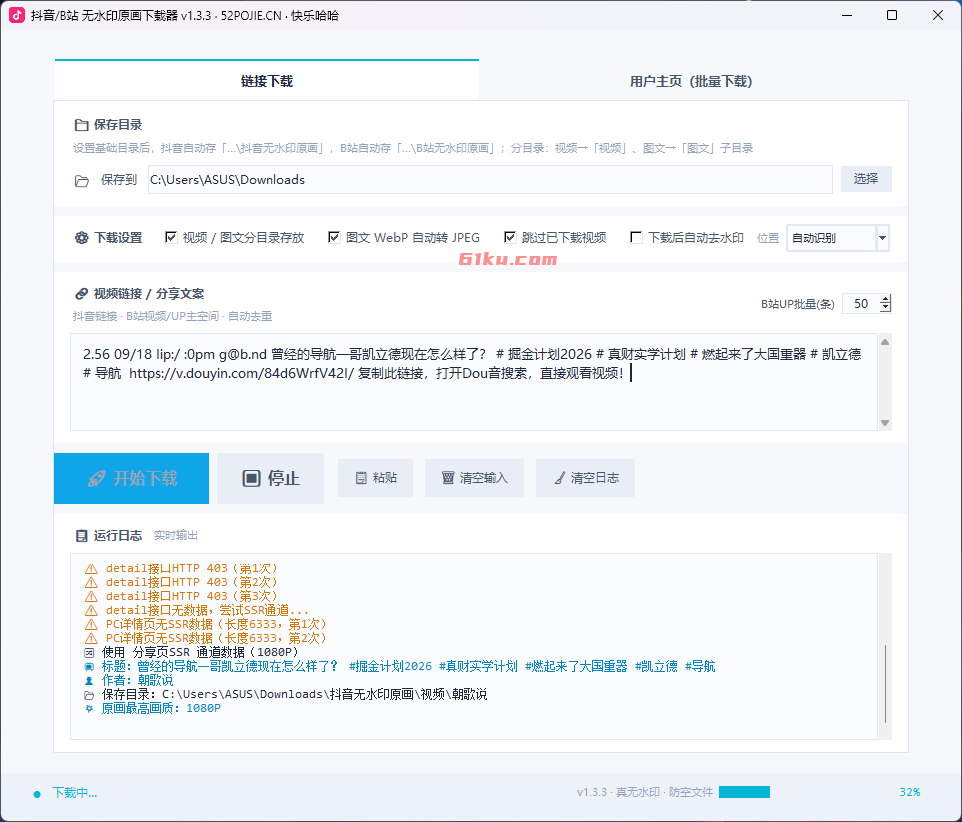This screenshot has width=962, height=822.
Task: Click the 下载中... status text
Action: pyautogui.click(x=74, y=793)
